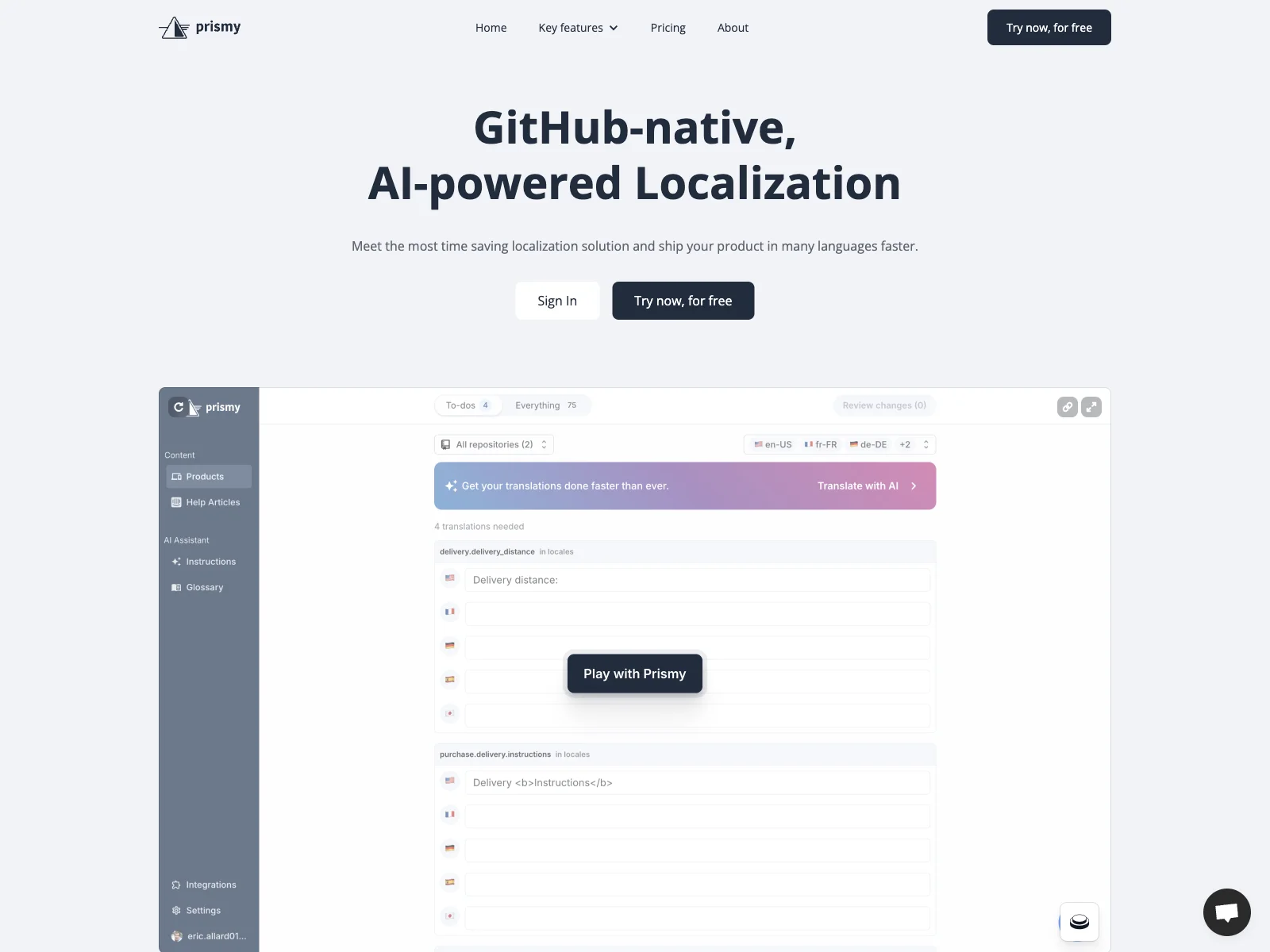Click the header Try now, for free button
This screenshot has height=952, width=1270.
click(x=1049, y=28)
